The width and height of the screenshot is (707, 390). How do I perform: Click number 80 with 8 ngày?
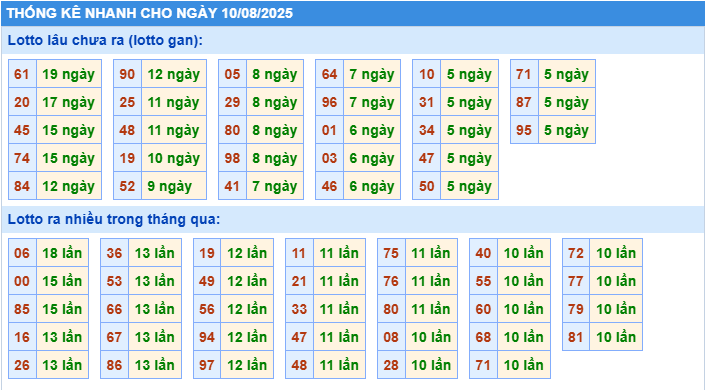point(233,130)
